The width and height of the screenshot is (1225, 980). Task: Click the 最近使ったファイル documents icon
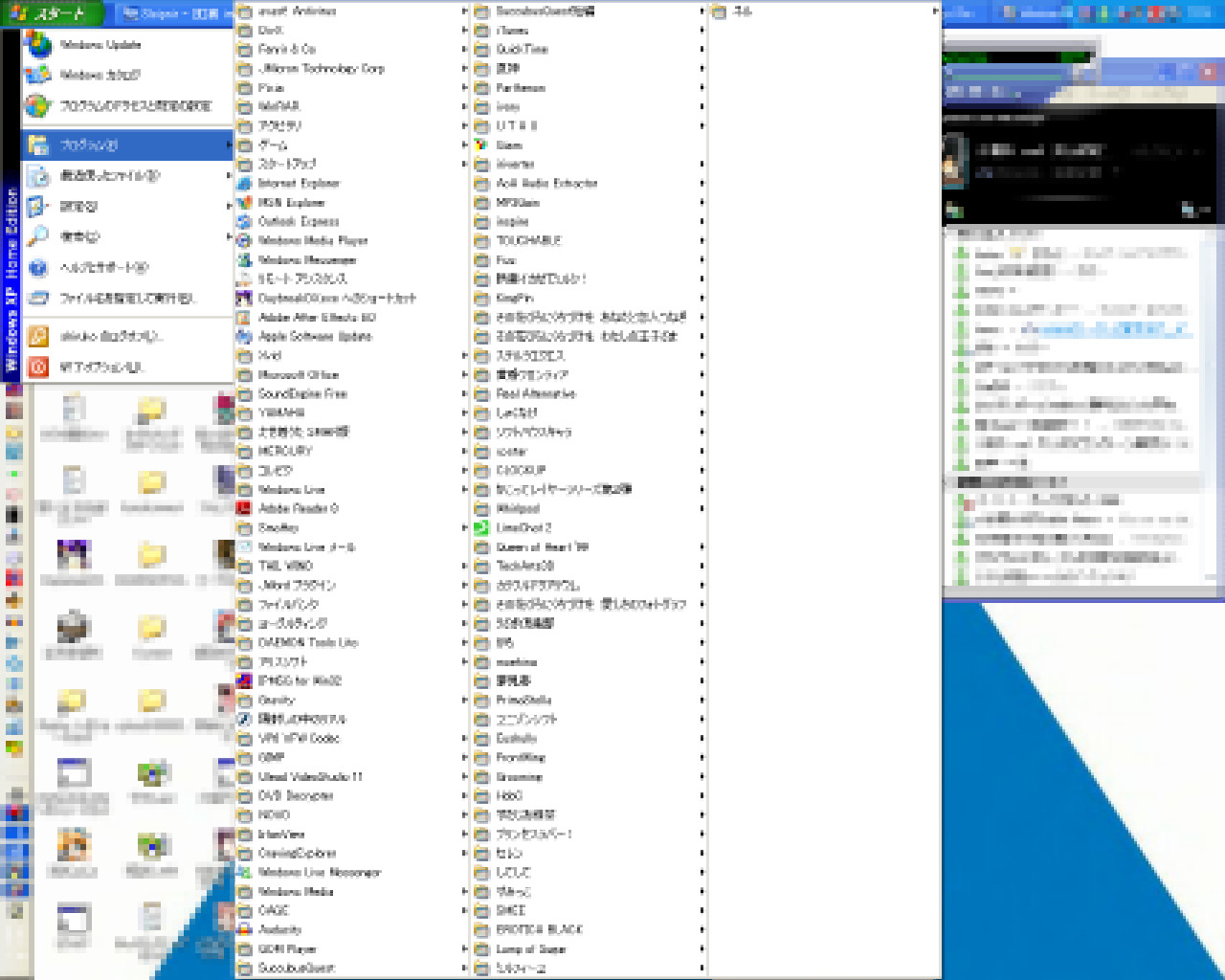coord(38,175)
